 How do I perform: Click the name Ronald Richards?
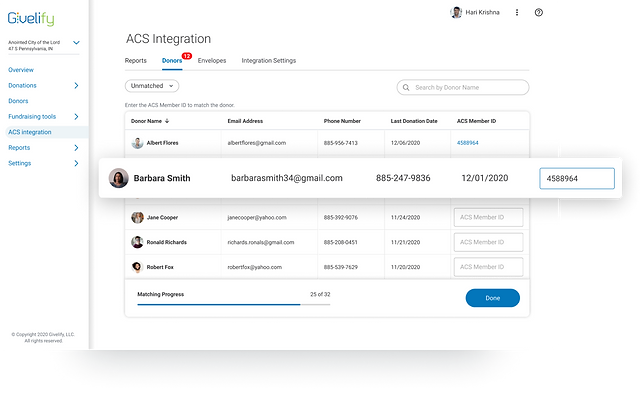coord(167,242)
